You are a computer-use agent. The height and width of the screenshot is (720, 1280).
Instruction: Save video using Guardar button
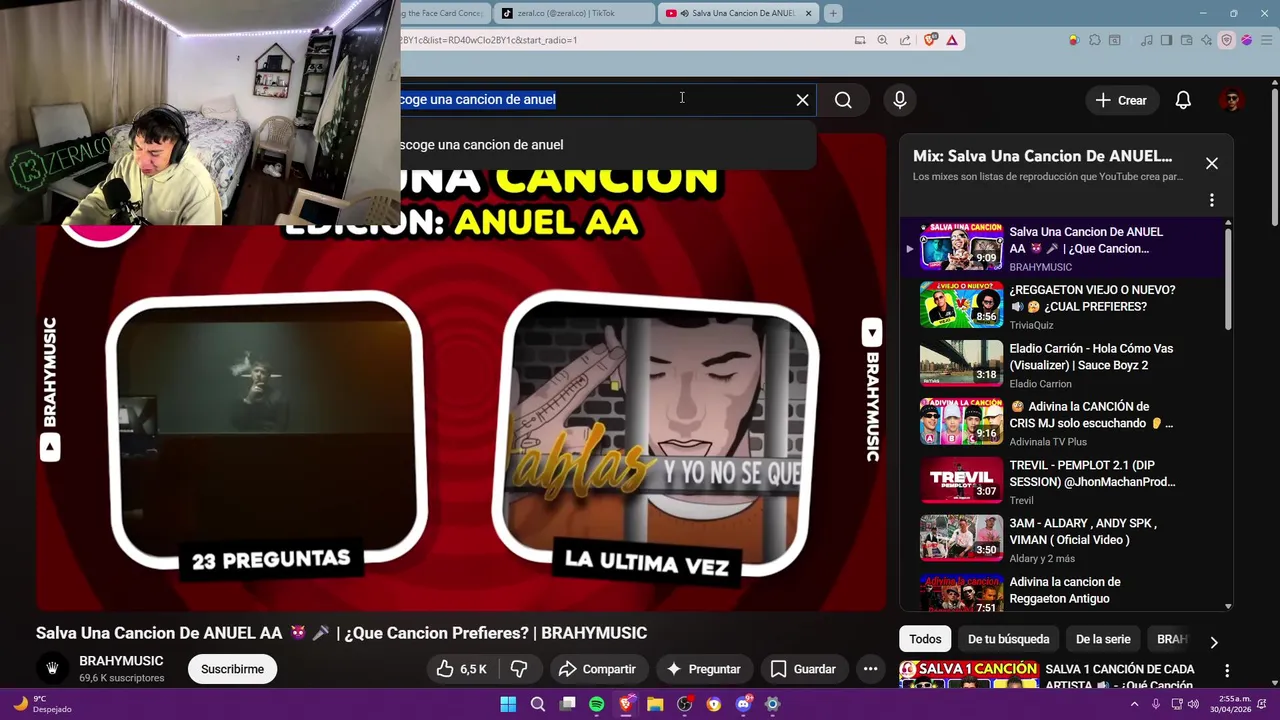pyautogui.click(x=803, y=669)
